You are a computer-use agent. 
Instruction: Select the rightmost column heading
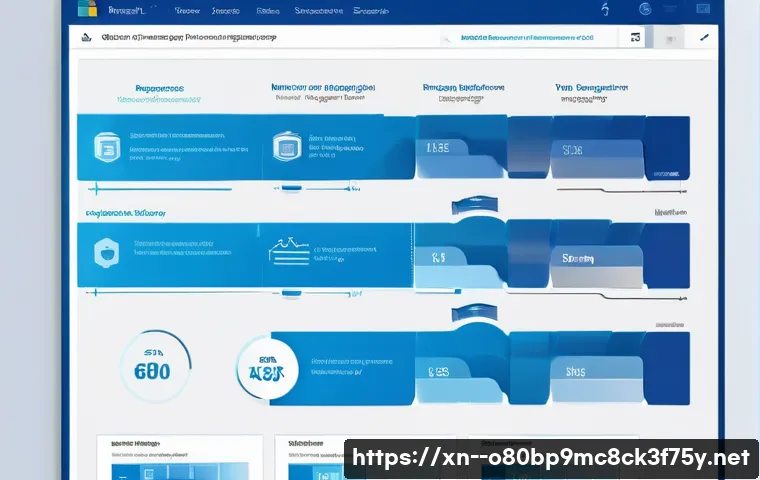point(592,88)
